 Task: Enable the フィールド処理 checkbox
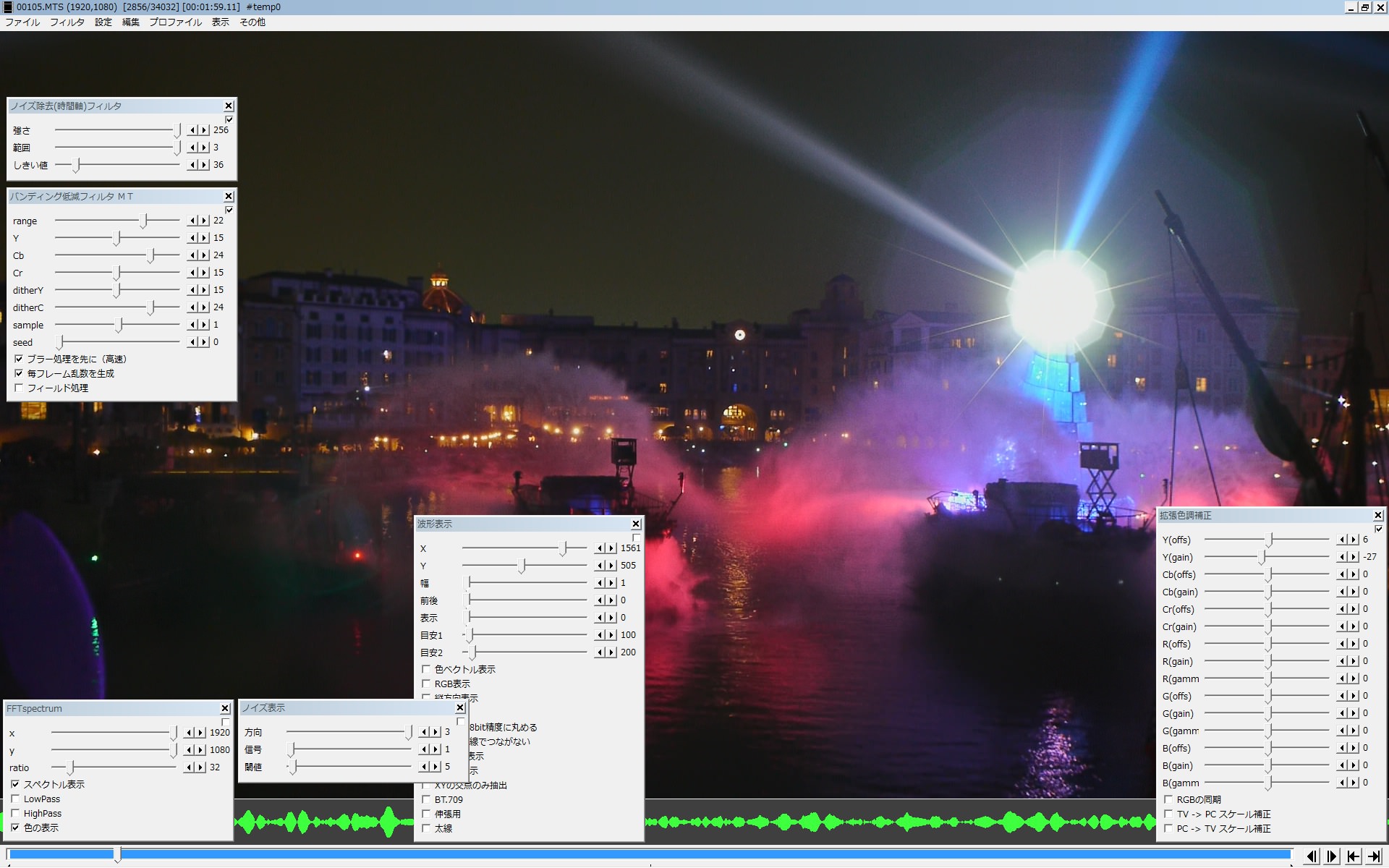(20, 388)
